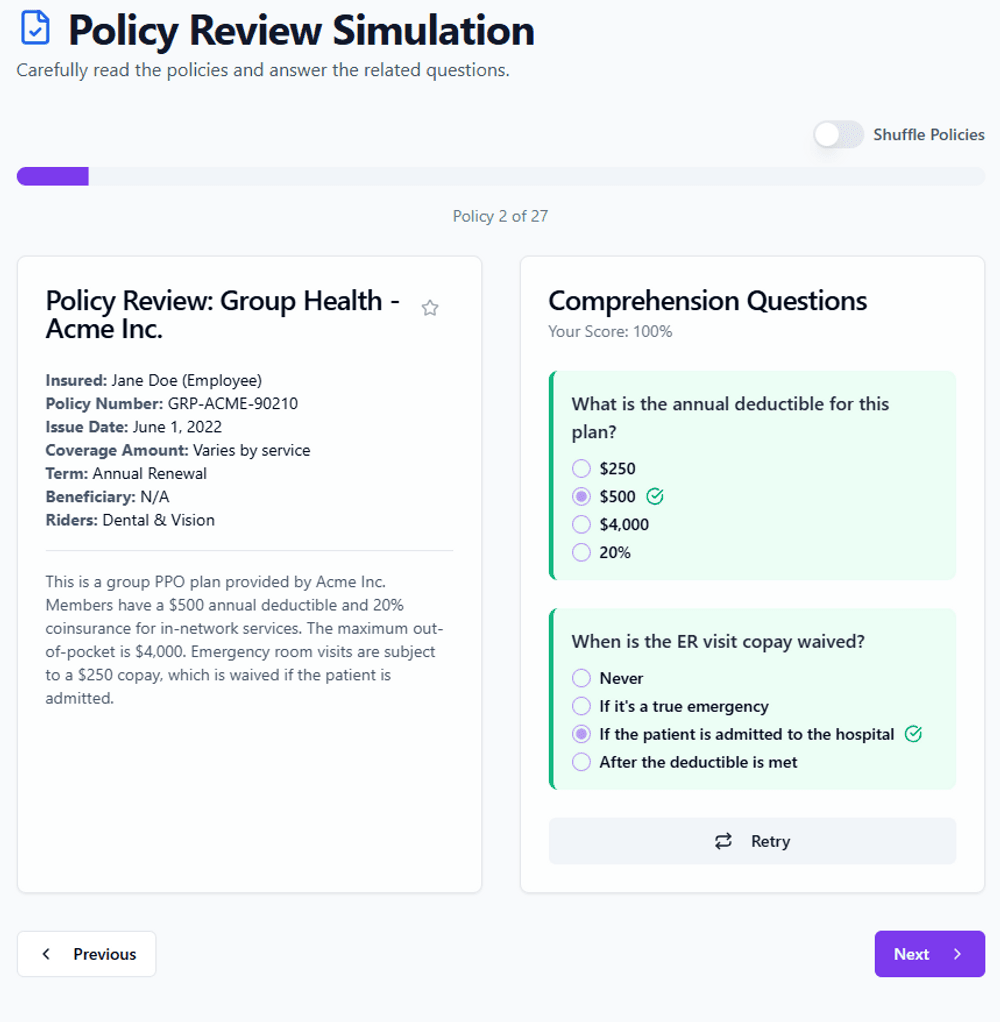
Task: Select the $250 deductible option
Action: [x=582, y=468]
